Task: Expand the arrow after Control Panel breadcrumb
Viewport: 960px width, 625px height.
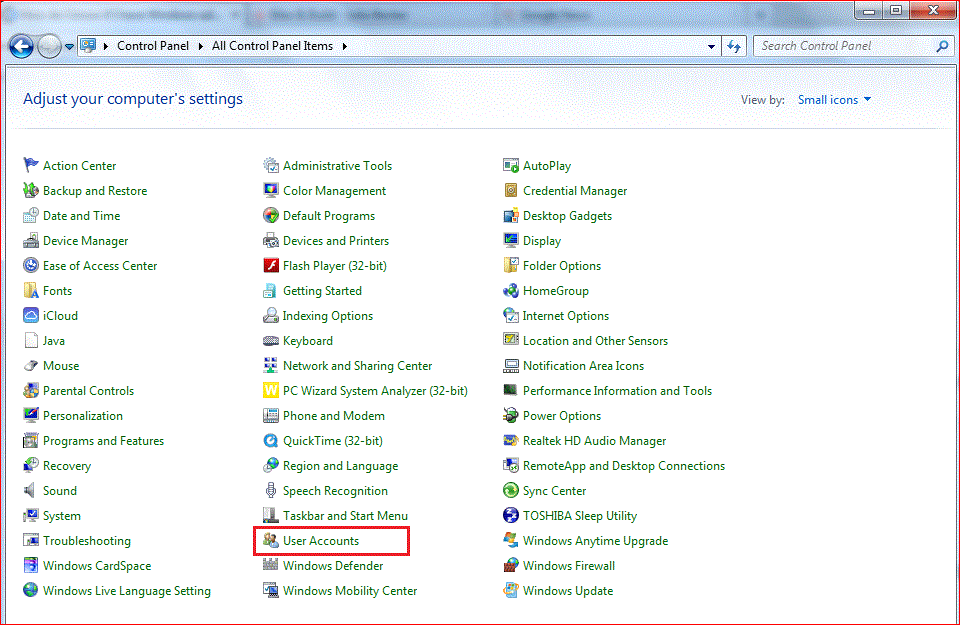Action: click(200, 46)
